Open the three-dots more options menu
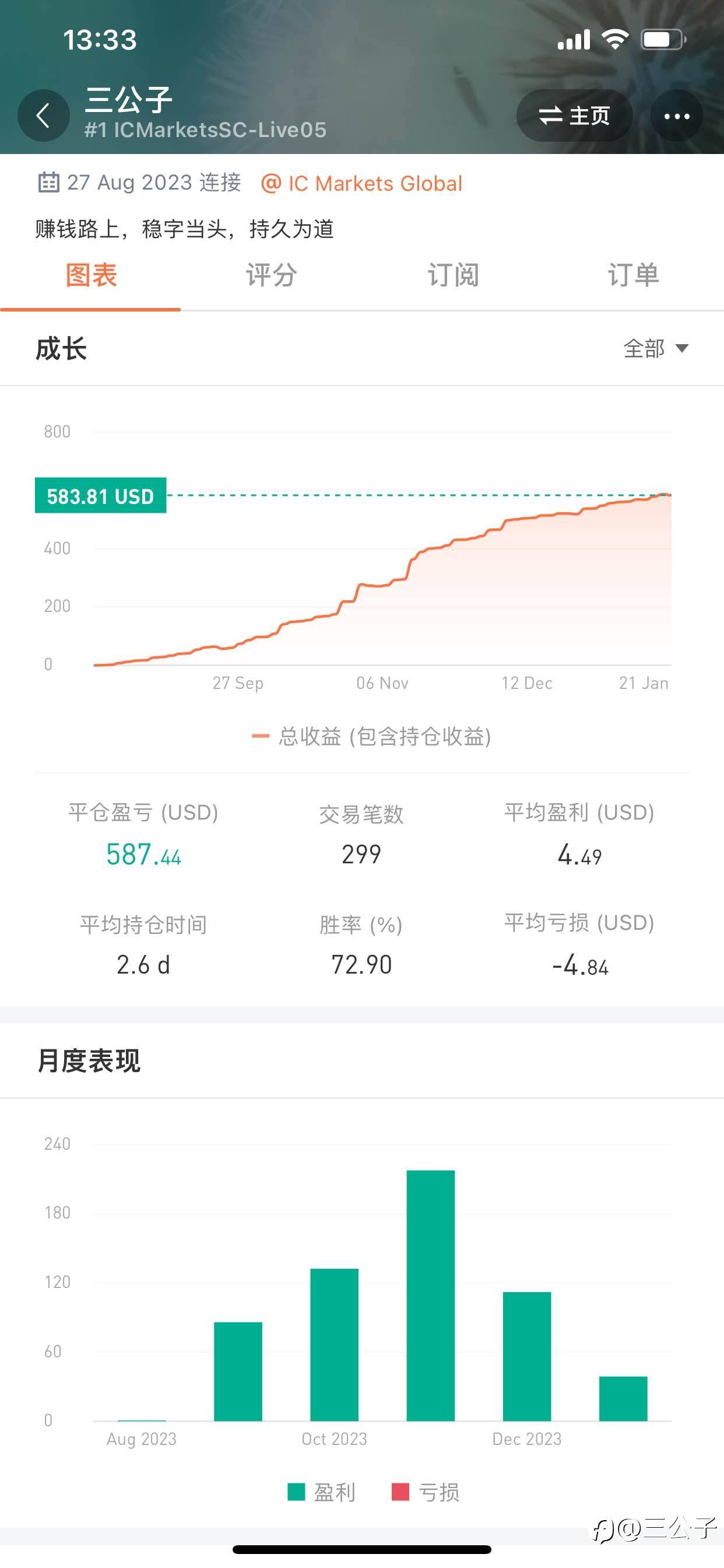This screenshot has width=724, height=1568. click(677, 116)
